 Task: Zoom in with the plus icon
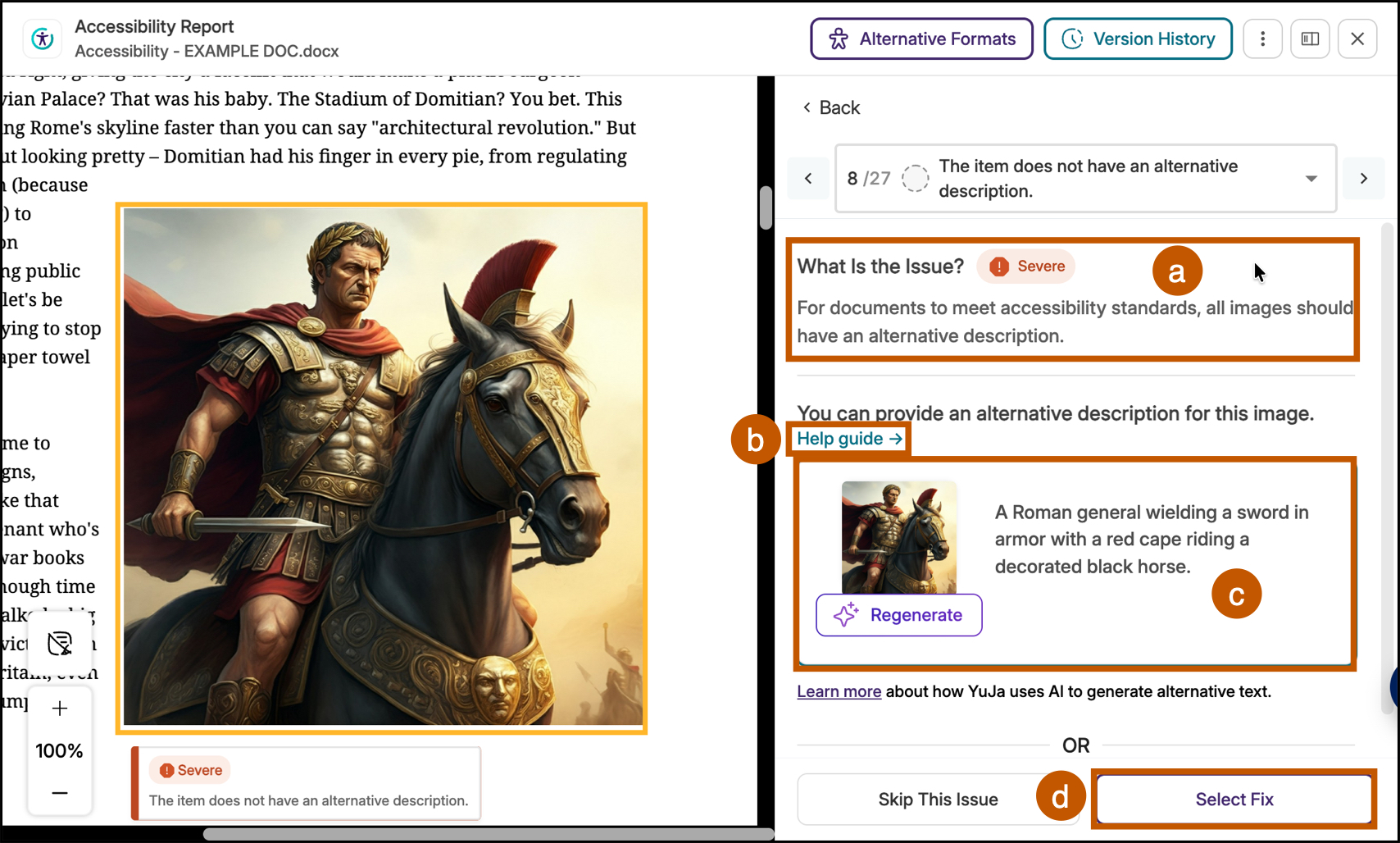60,709
